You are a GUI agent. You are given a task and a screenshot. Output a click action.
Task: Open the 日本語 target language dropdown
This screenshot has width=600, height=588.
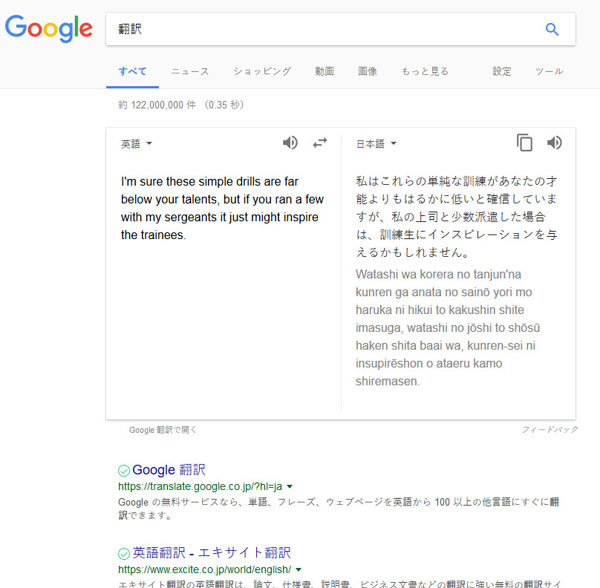[376, 144]
